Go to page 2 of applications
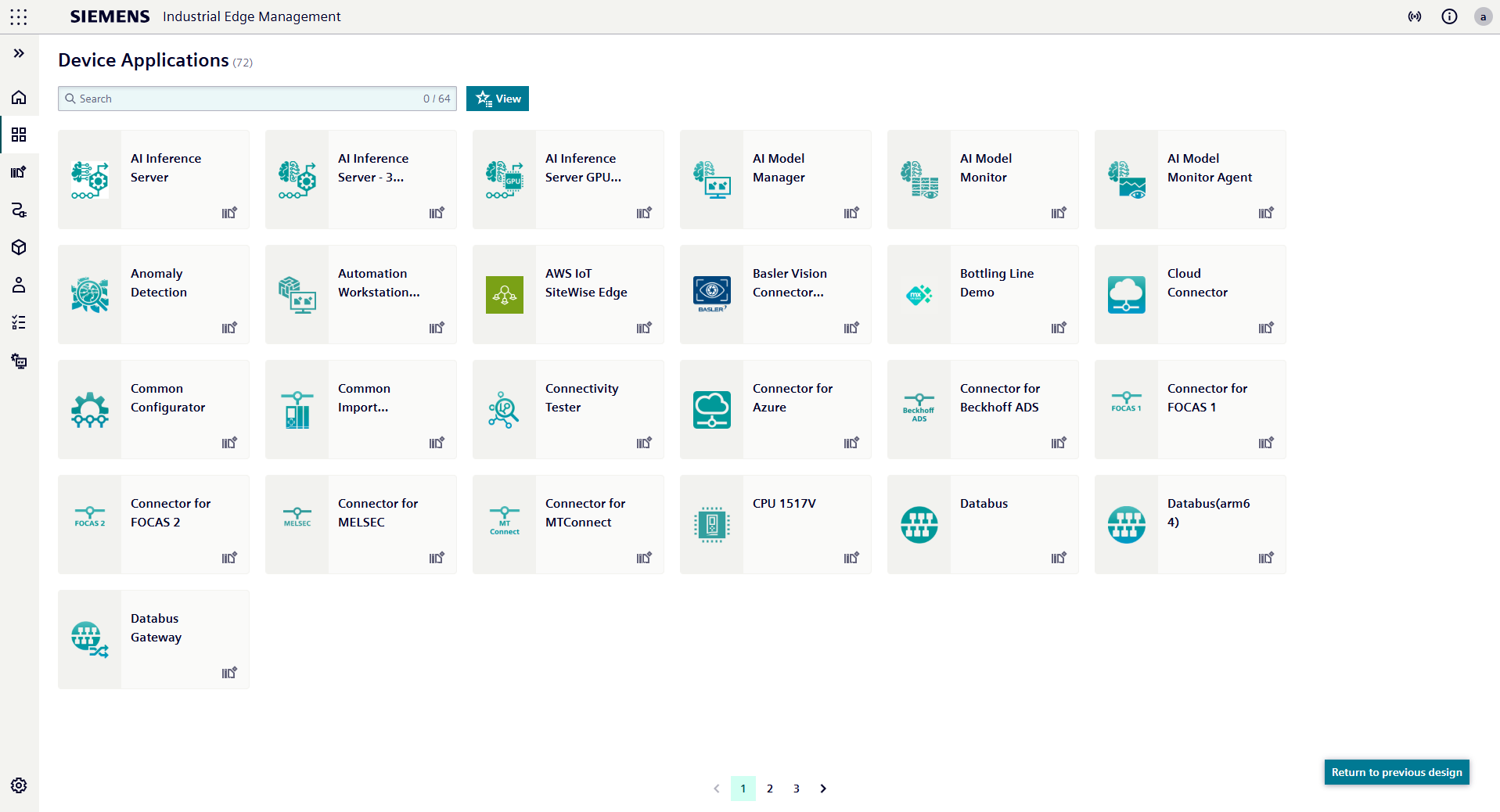The image size is (1500, 812). click(770, 789)
